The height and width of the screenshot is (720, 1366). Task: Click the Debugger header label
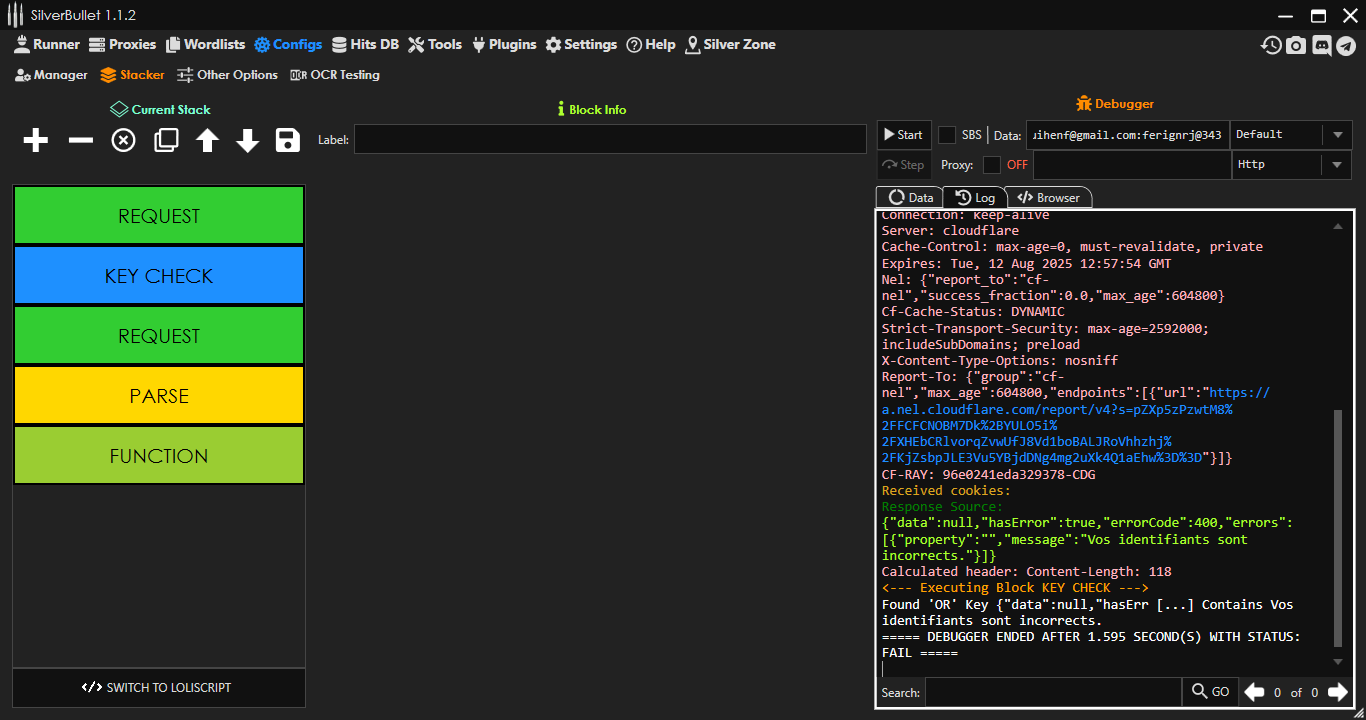coord(1115,104)
